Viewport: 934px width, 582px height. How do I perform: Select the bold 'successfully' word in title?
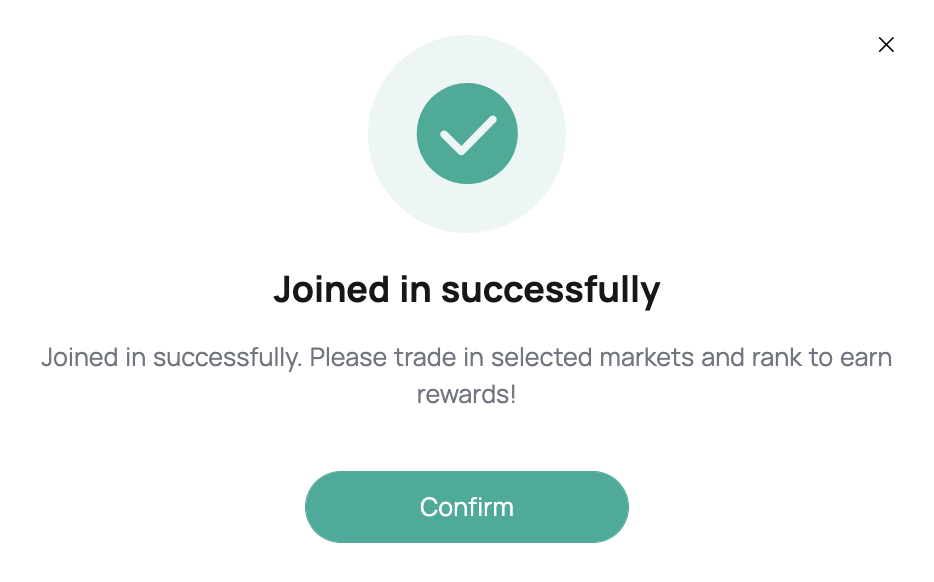pyautogui.click(x=550, y=290)
